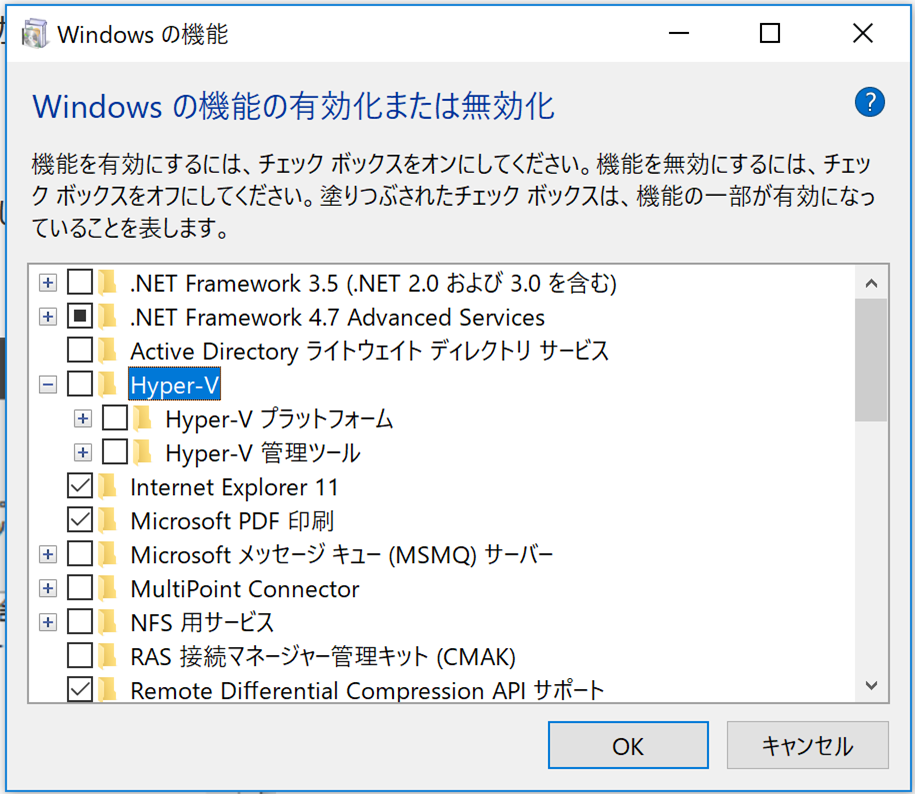The image size is (915, 794).
Task: Click the scroll down arrow of the list
Action: click(871, 685)
